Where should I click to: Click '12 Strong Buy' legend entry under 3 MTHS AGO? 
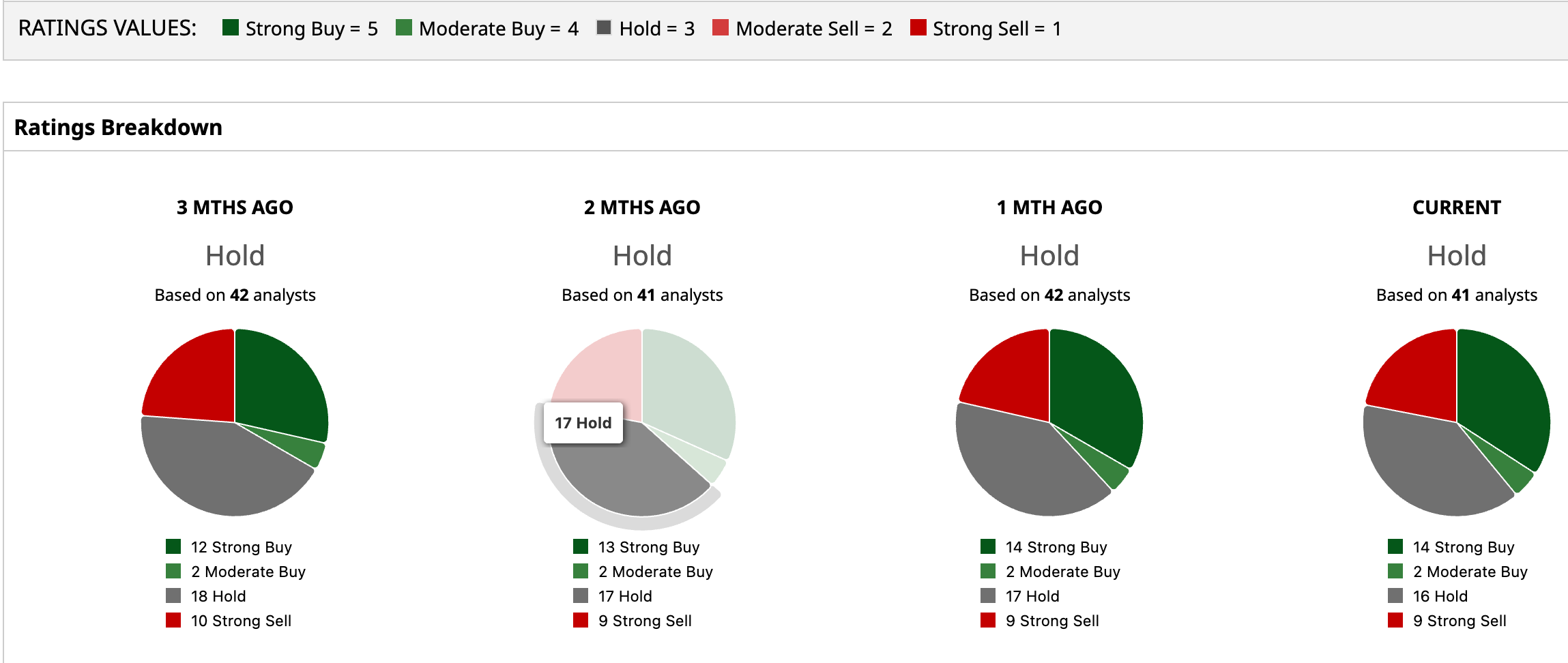pos(241,547)
